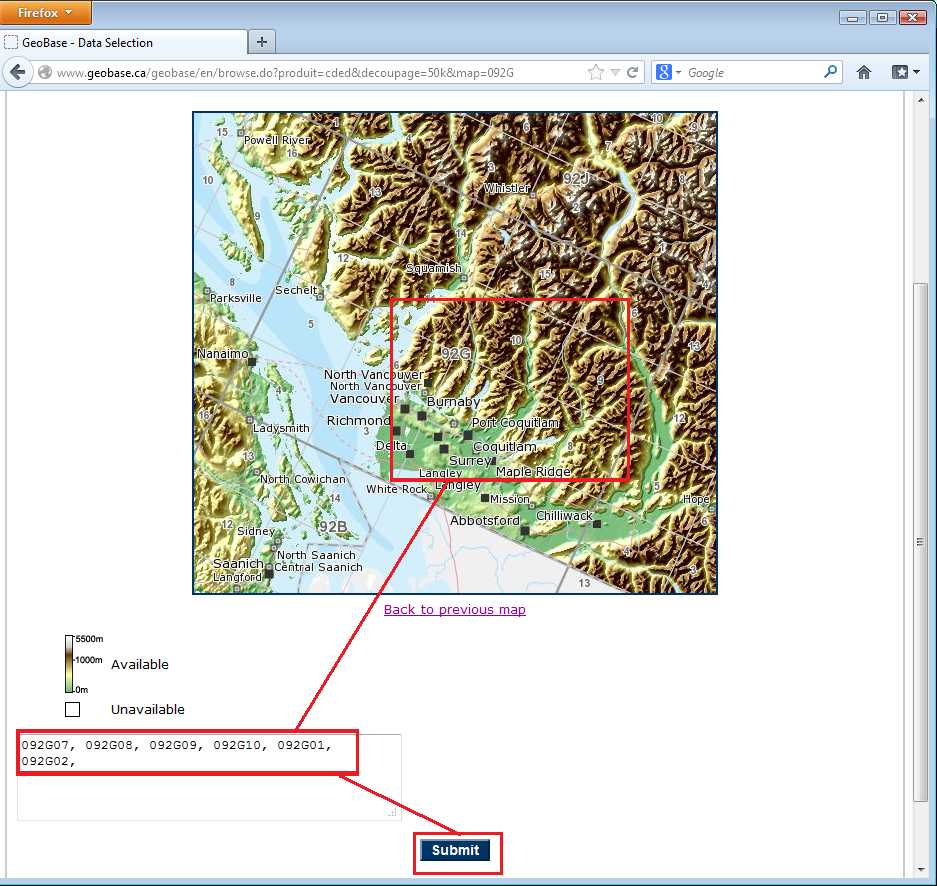Click the Submit button
The height and width of the screenshot is (886, 937).
(x=456, y=850)
